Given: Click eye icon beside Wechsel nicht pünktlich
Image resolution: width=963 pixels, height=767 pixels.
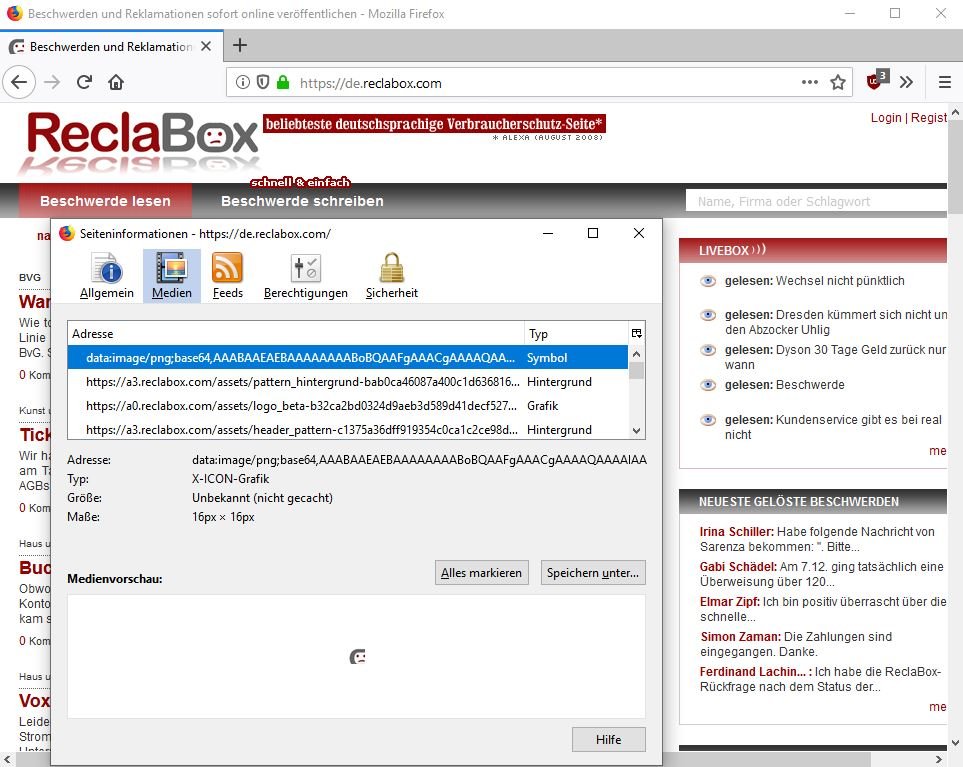Looking at the screenshot, I should tap(708, 281).
